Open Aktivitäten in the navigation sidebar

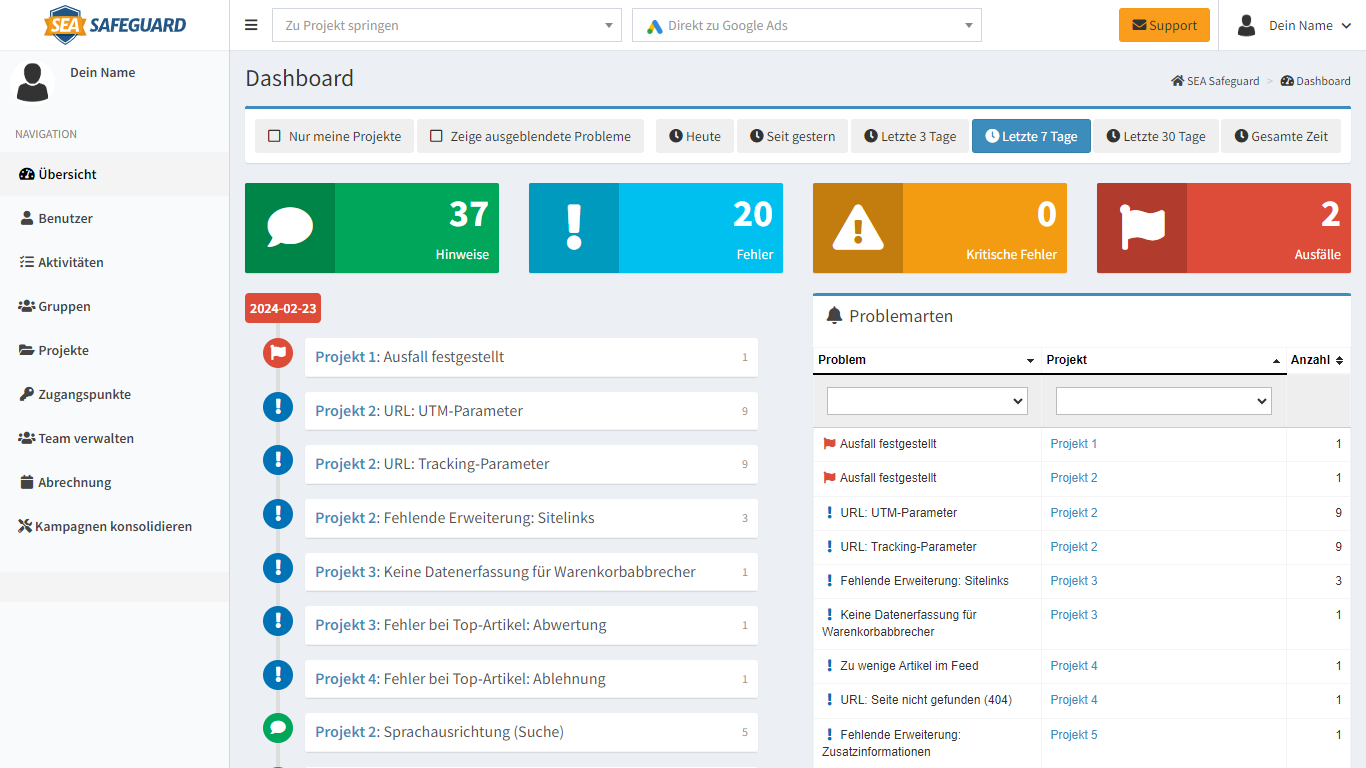click(70, 262)
